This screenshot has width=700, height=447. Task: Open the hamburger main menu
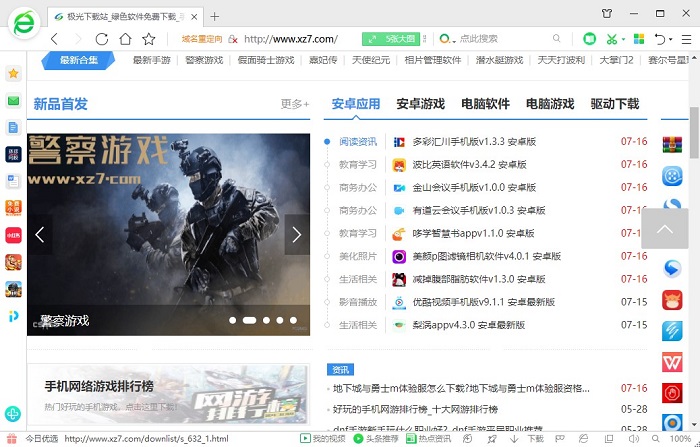[687, 39]
